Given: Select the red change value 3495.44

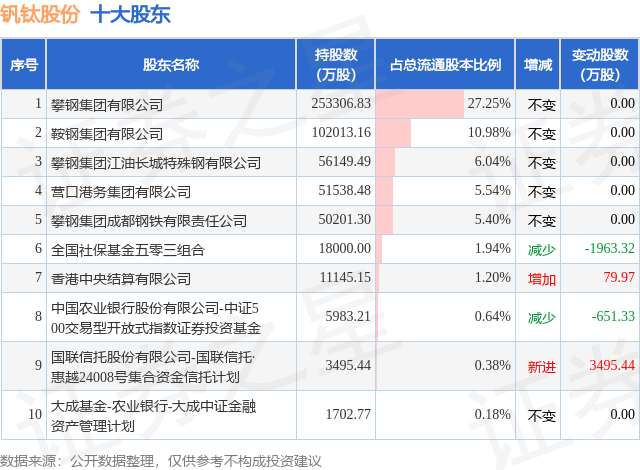Looking at the screenshot, I should coord(612,365).
